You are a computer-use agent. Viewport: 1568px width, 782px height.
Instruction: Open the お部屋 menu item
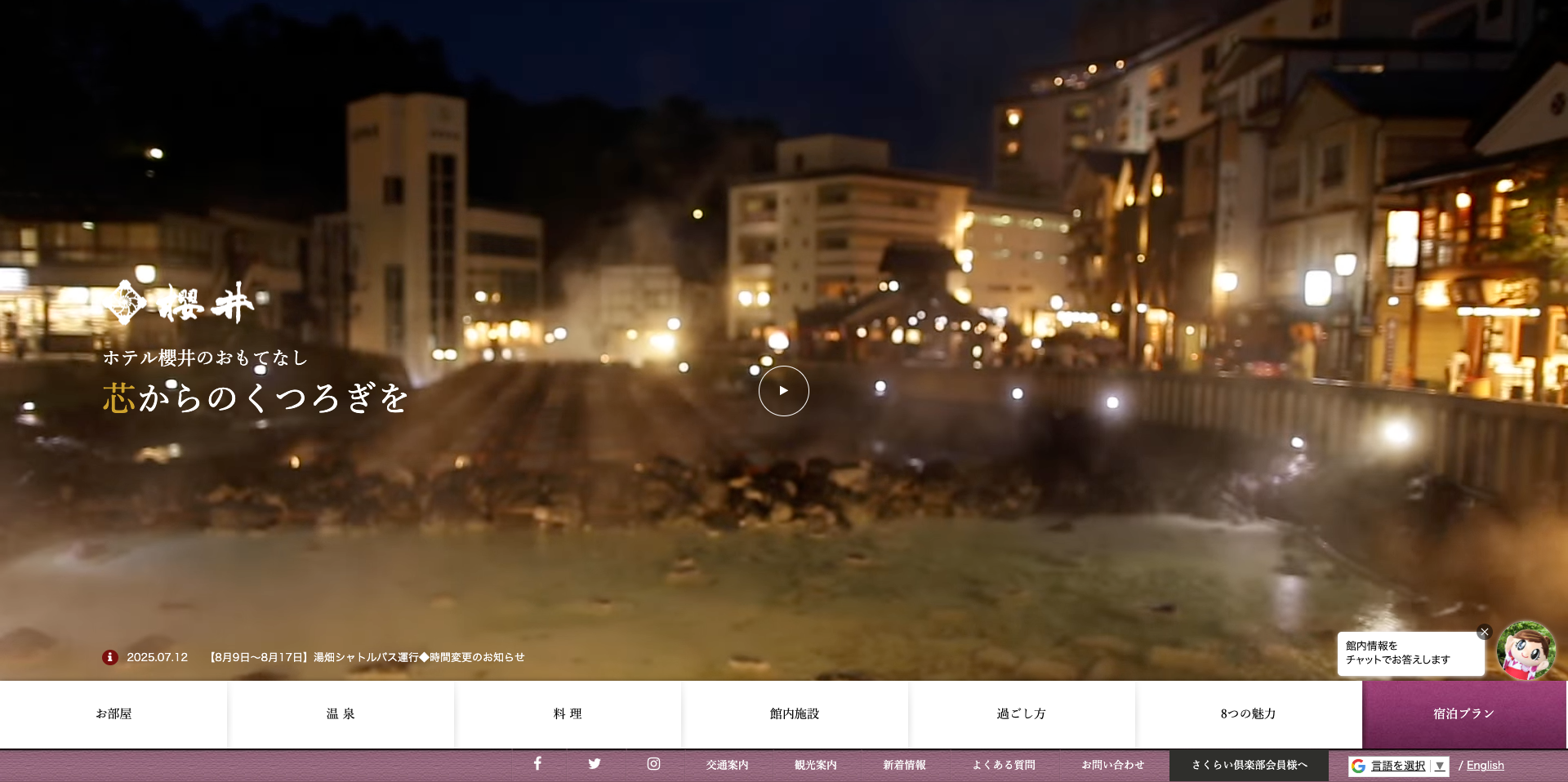pyautogui.click(x=114, y=714)
